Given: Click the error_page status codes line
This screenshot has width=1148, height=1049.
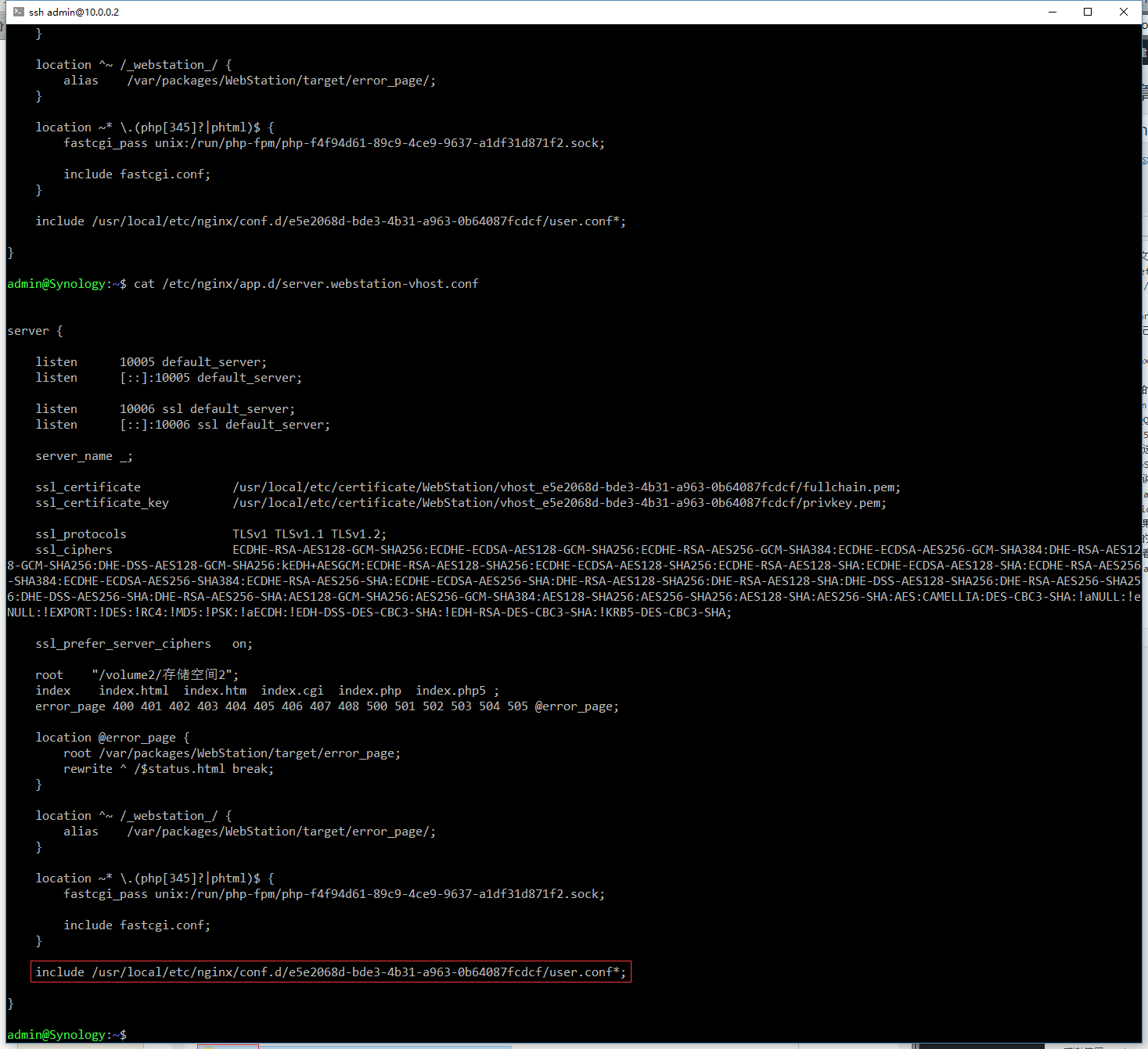Looking at the screenshot, I should pyautogui.click(x=326, y=706).
